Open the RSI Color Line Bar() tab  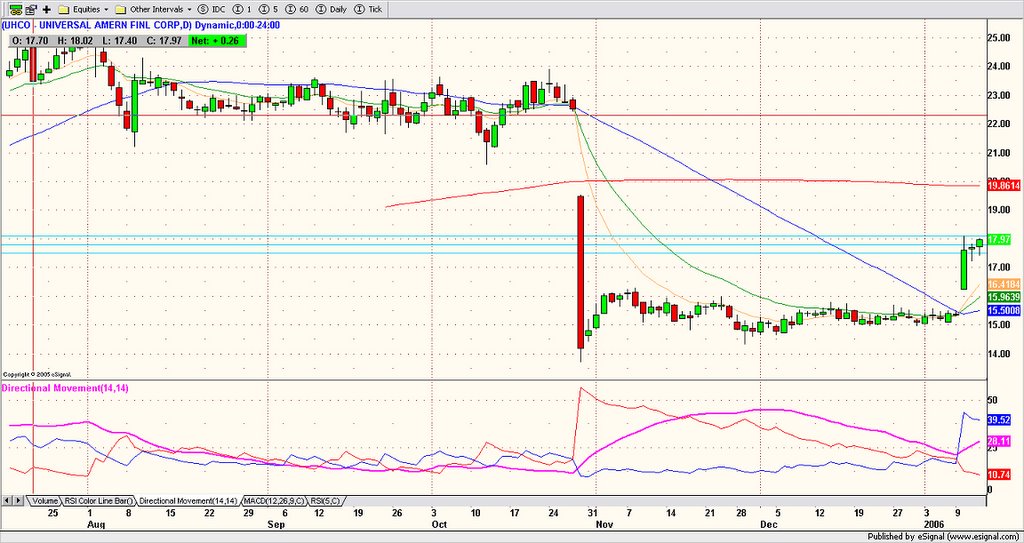99,501
